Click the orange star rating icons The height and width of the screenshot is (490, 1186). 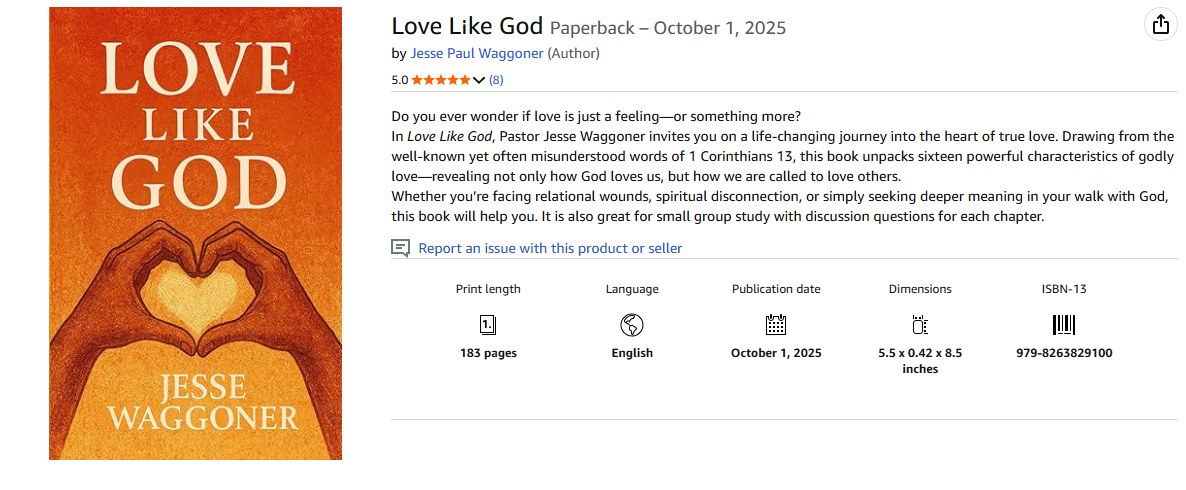click(440, 80)
